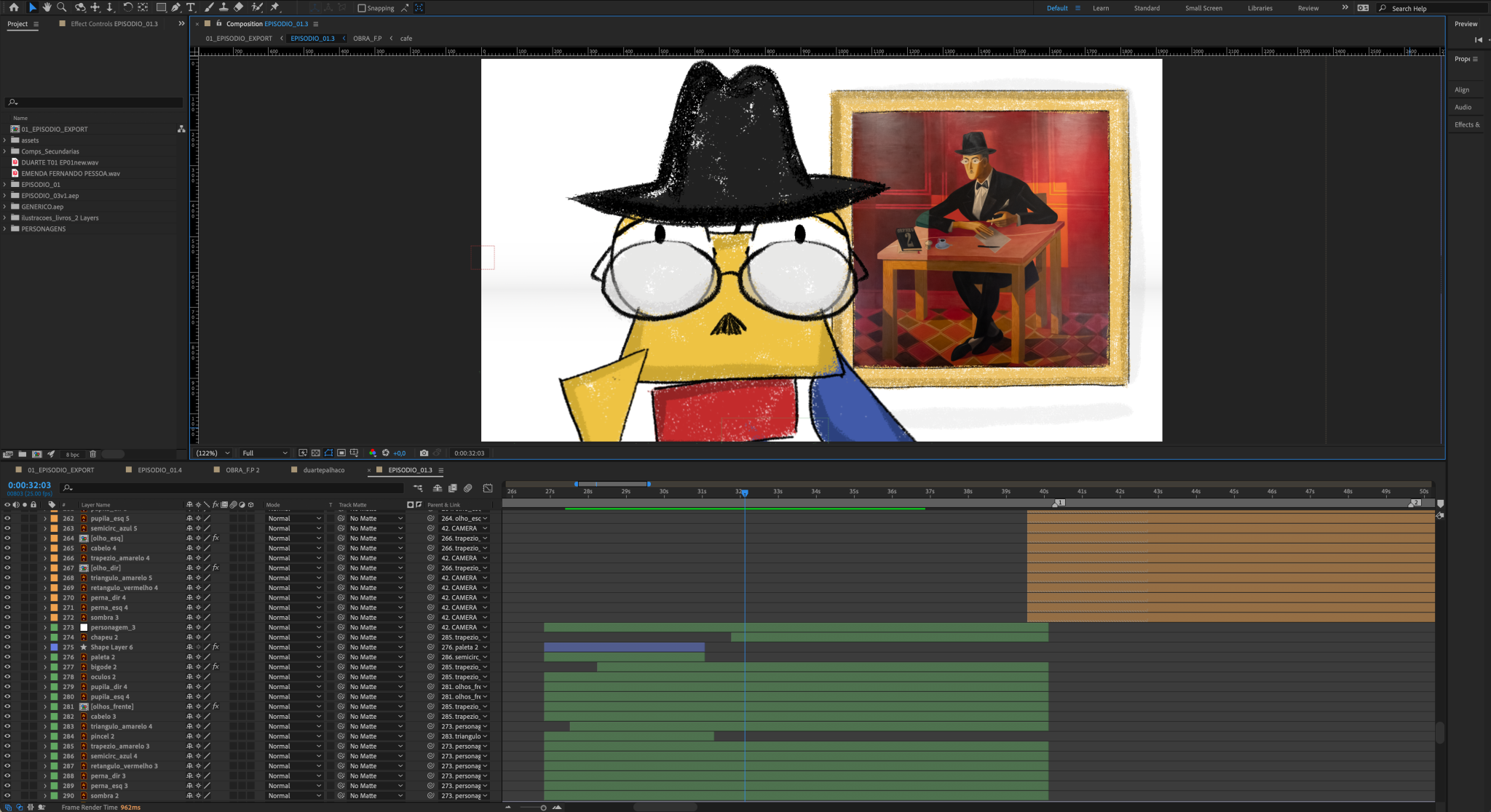Screen dimensions: 1491x812
Task: Hide the bigode 2 layer
Action: 7,667
